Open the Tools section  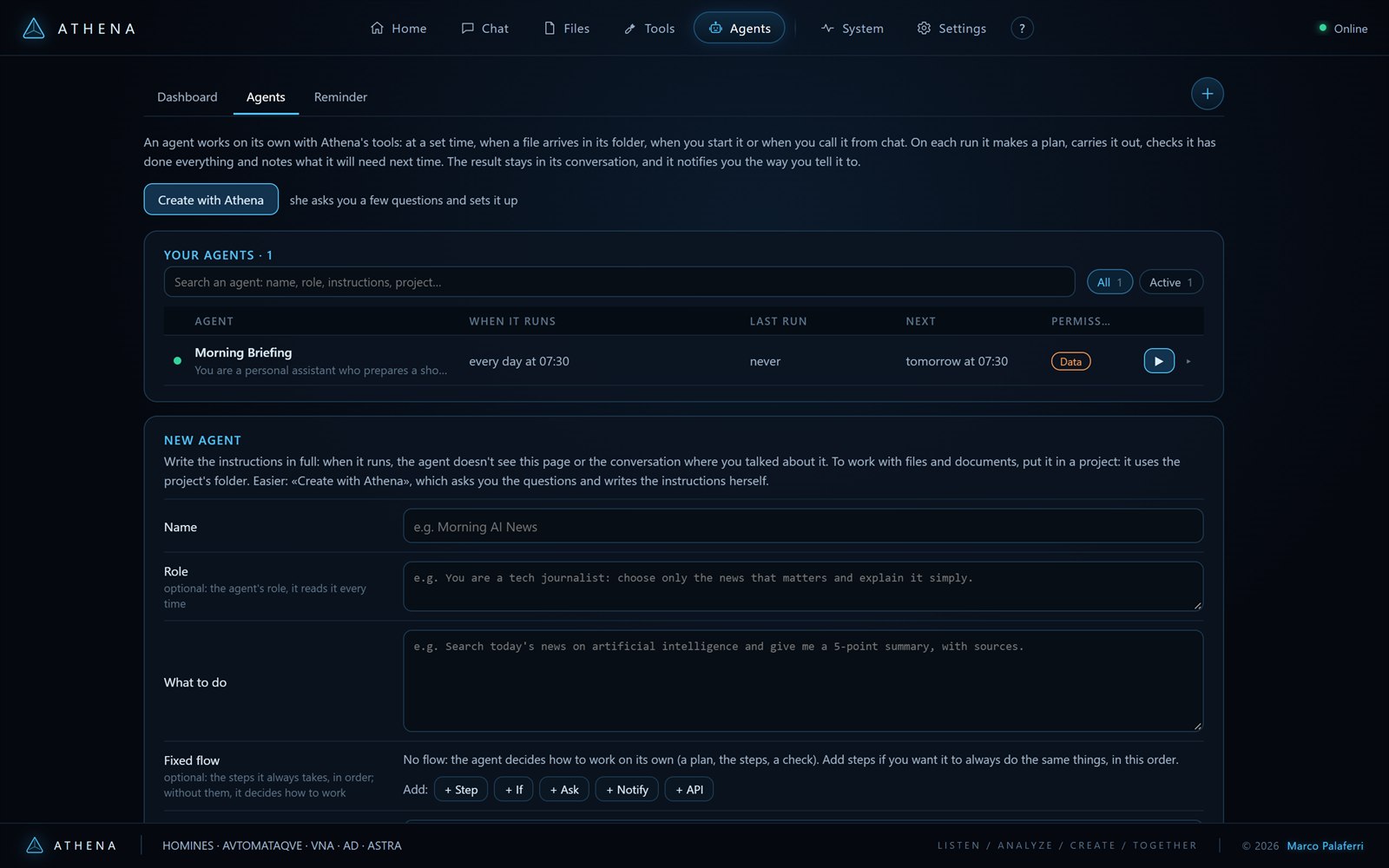tap(649, 29)
